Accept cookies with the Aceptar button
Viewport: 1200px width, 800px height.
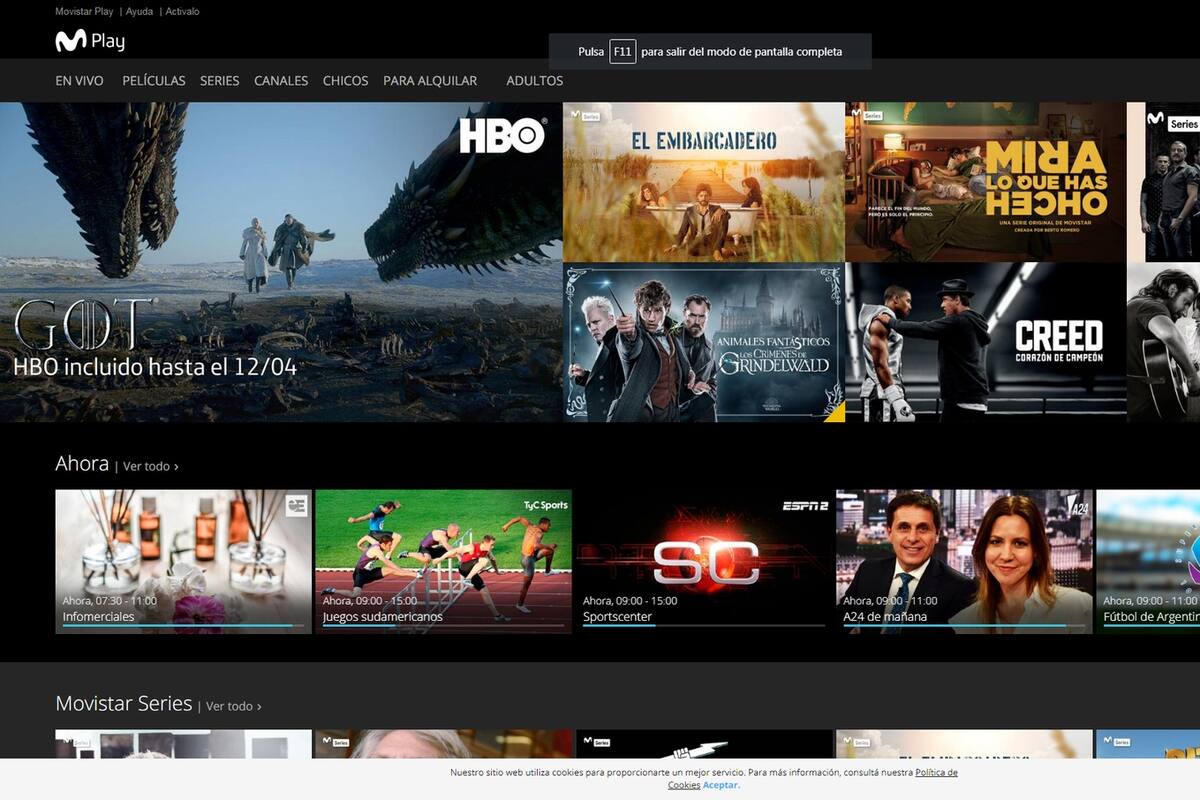pos(721,785)
